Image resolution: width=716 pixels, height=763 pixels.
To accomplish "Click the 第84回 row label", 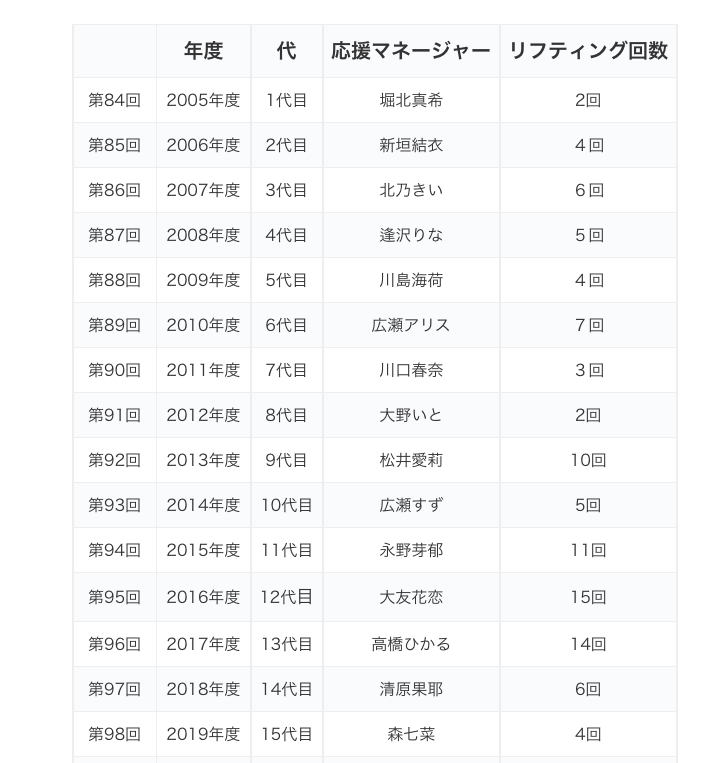I will pyautogui.click(x=114, y=100).
